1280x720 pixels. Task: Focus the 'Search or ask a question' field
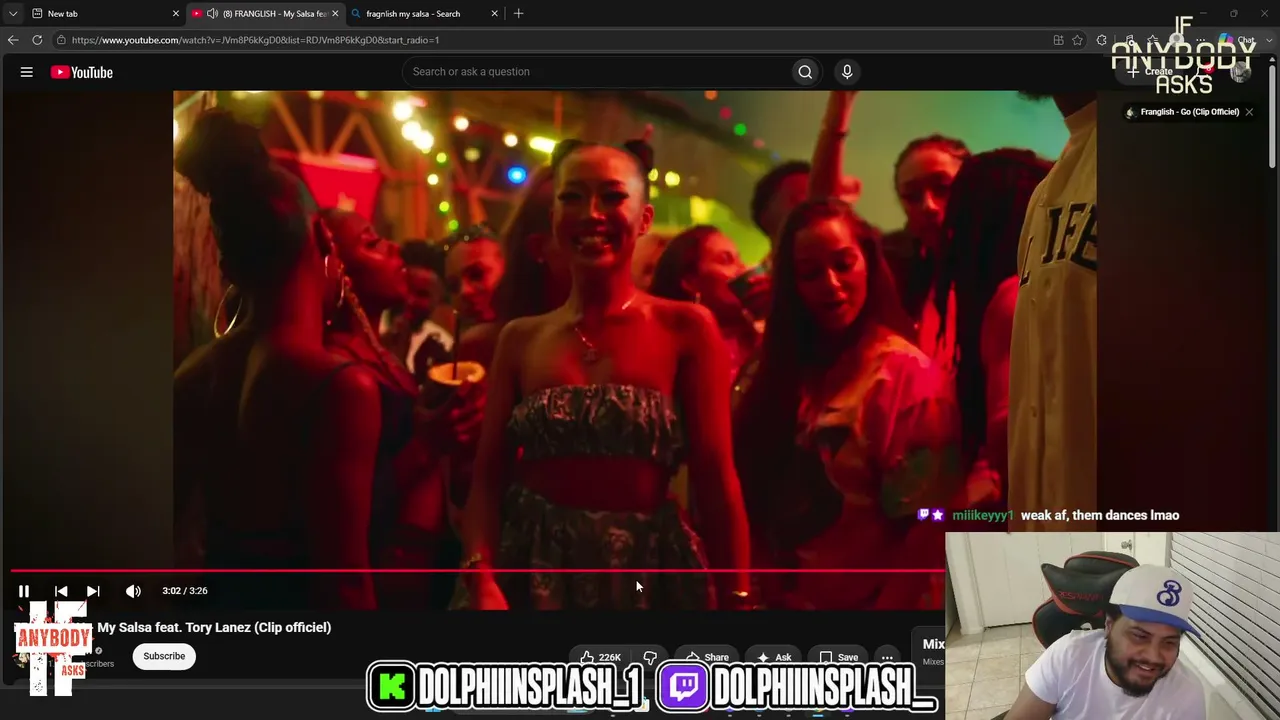(x=595, y=72)
